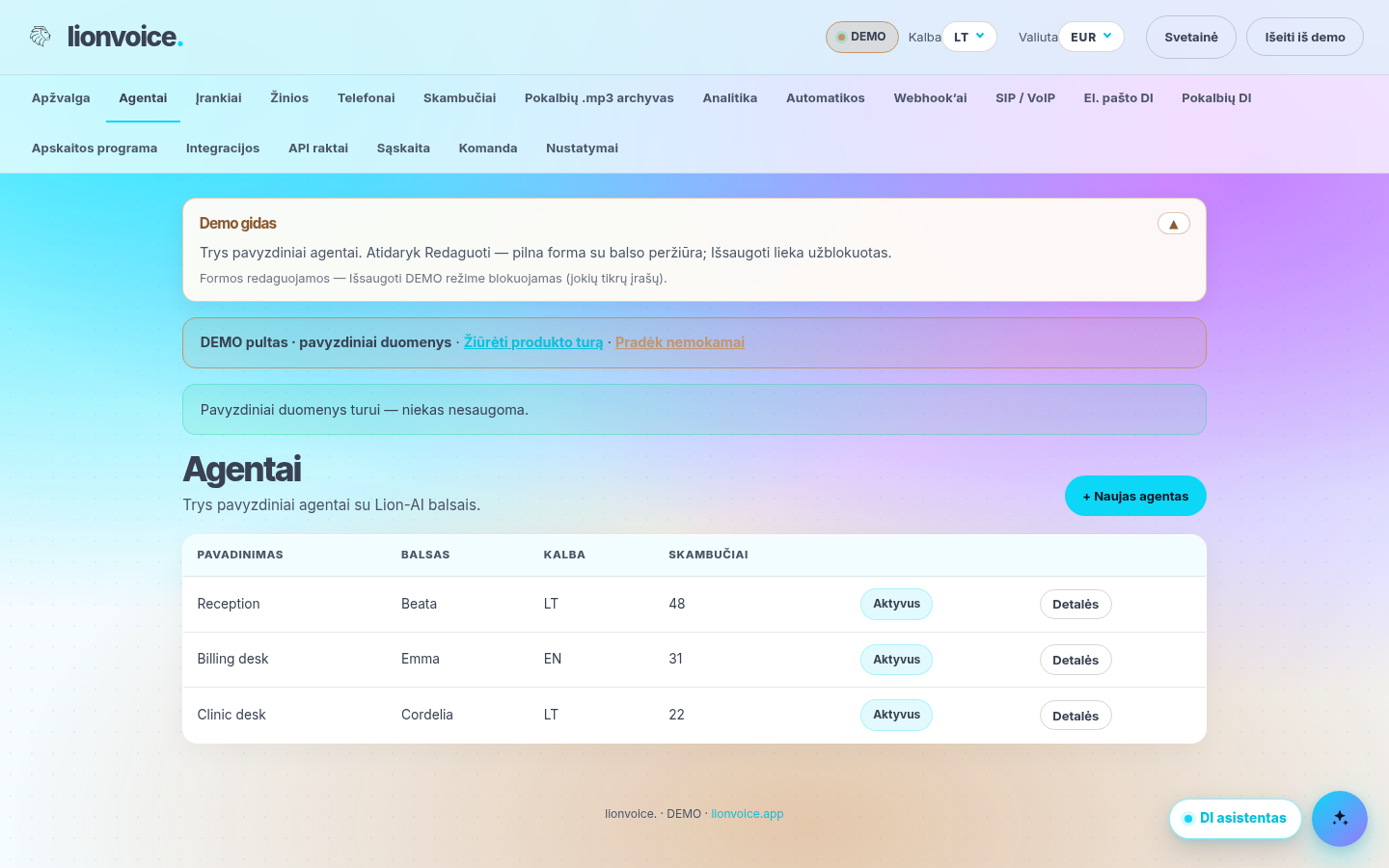
Task: Follow the lionvoice.app footer link
Action: pyautogui.click(x=748, y=814)
